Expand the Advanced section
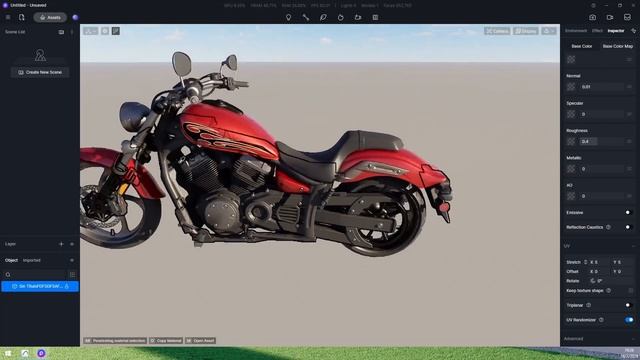640x360 pixels. (633, 339)
